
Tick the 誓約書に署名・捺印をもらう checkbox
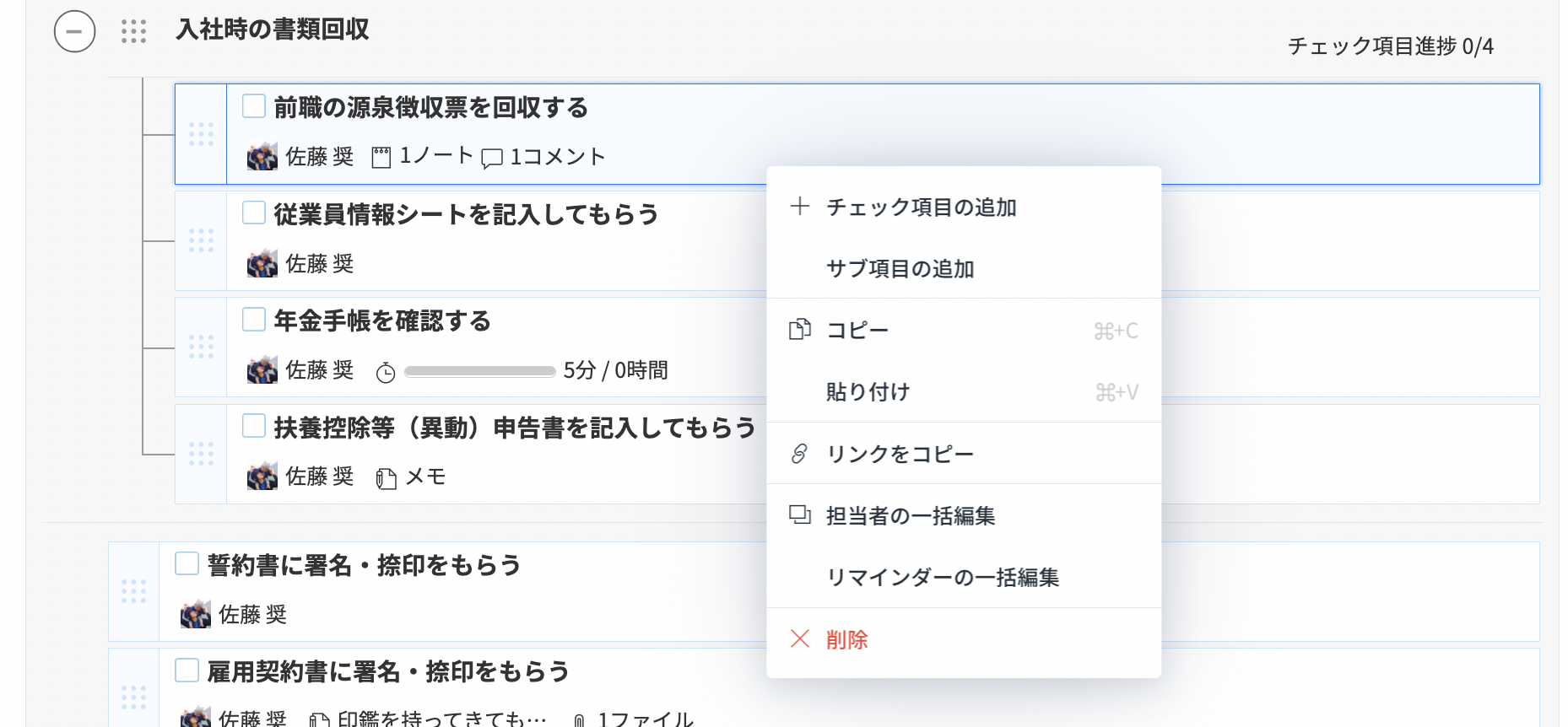187,563
